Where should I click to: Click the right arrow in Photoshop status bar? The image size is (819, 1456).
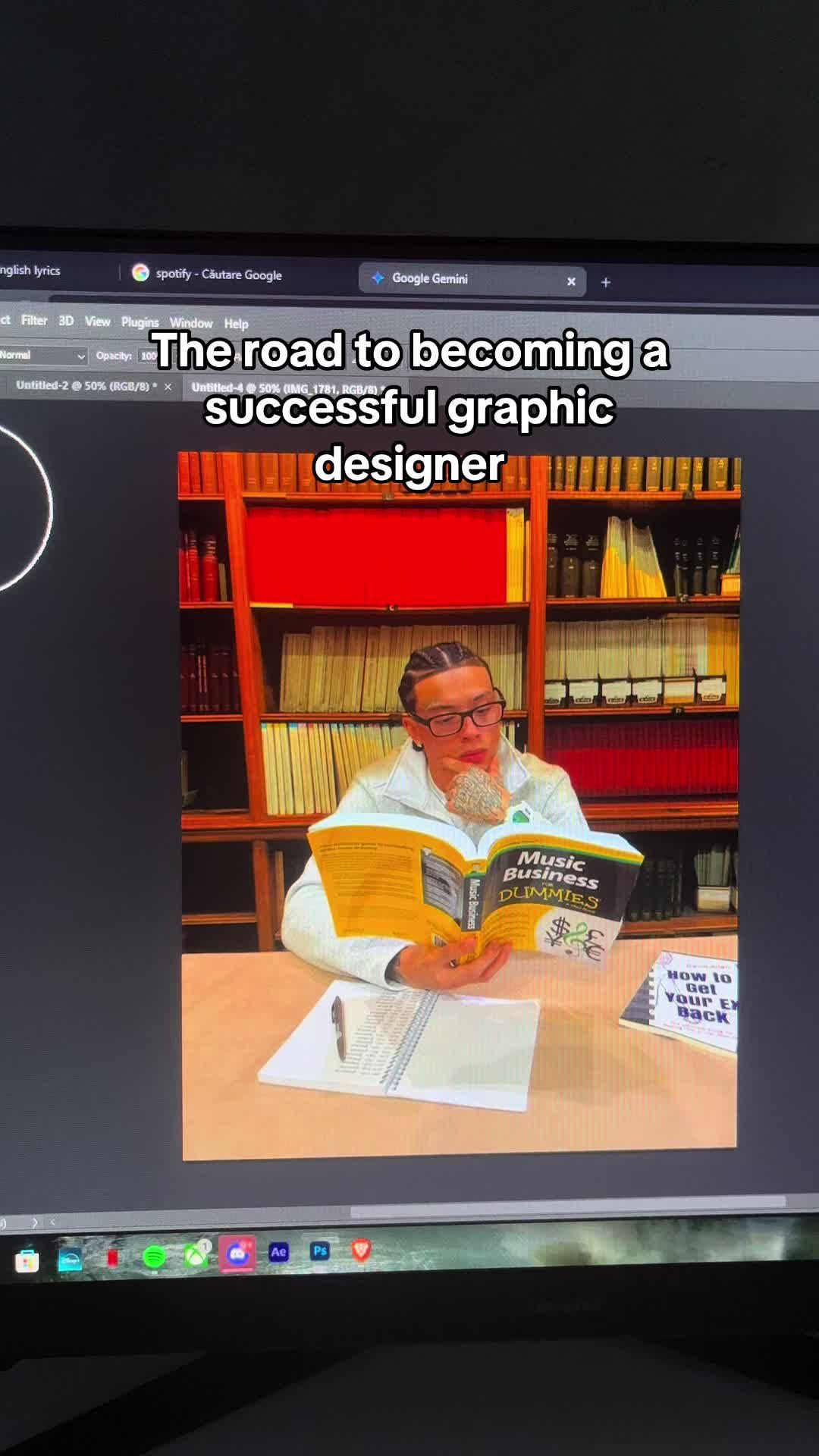(x=34, y=1223)
